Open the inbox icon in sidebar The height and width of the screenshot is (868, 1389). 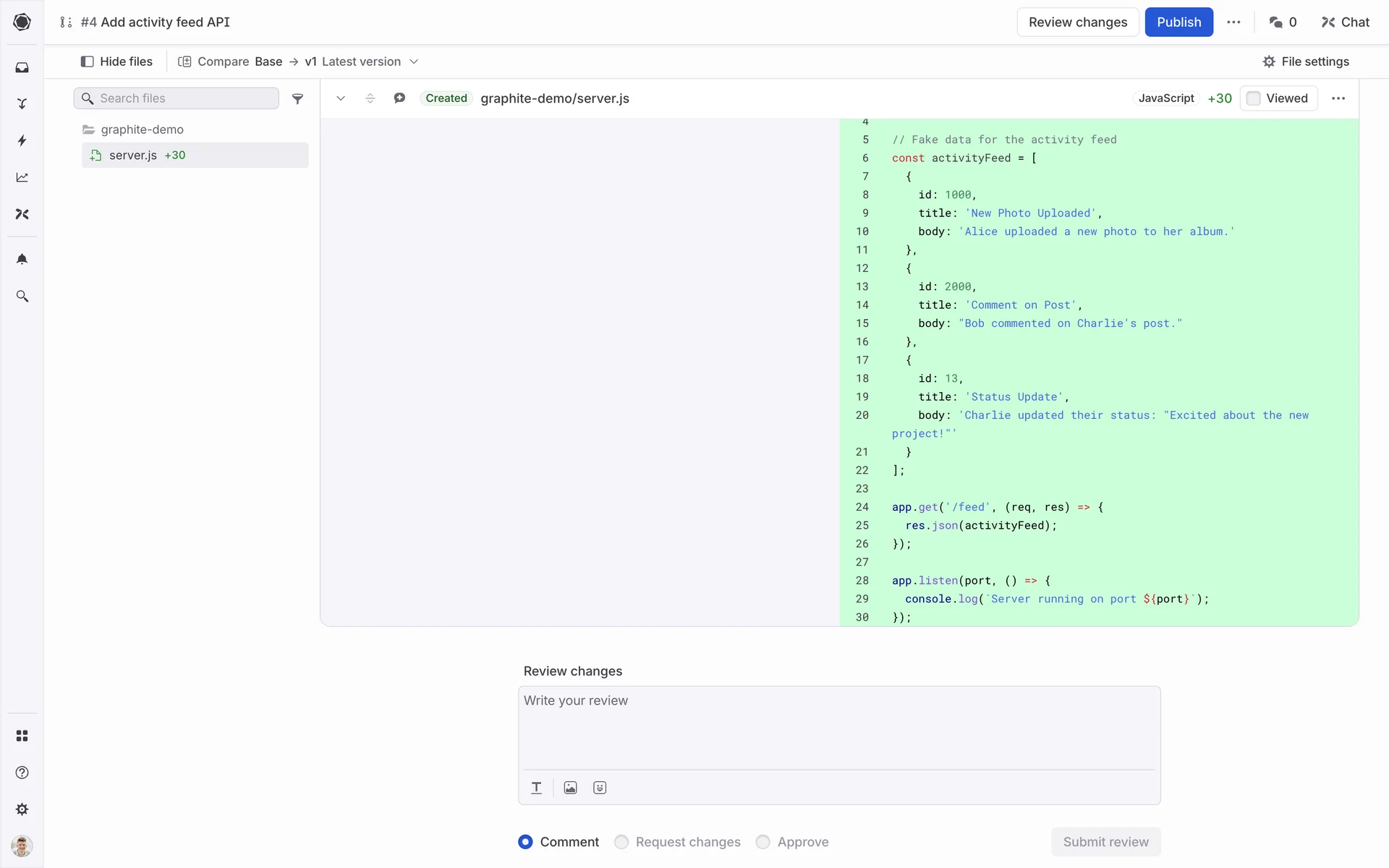pyautogui.click(x=22, y=67)
